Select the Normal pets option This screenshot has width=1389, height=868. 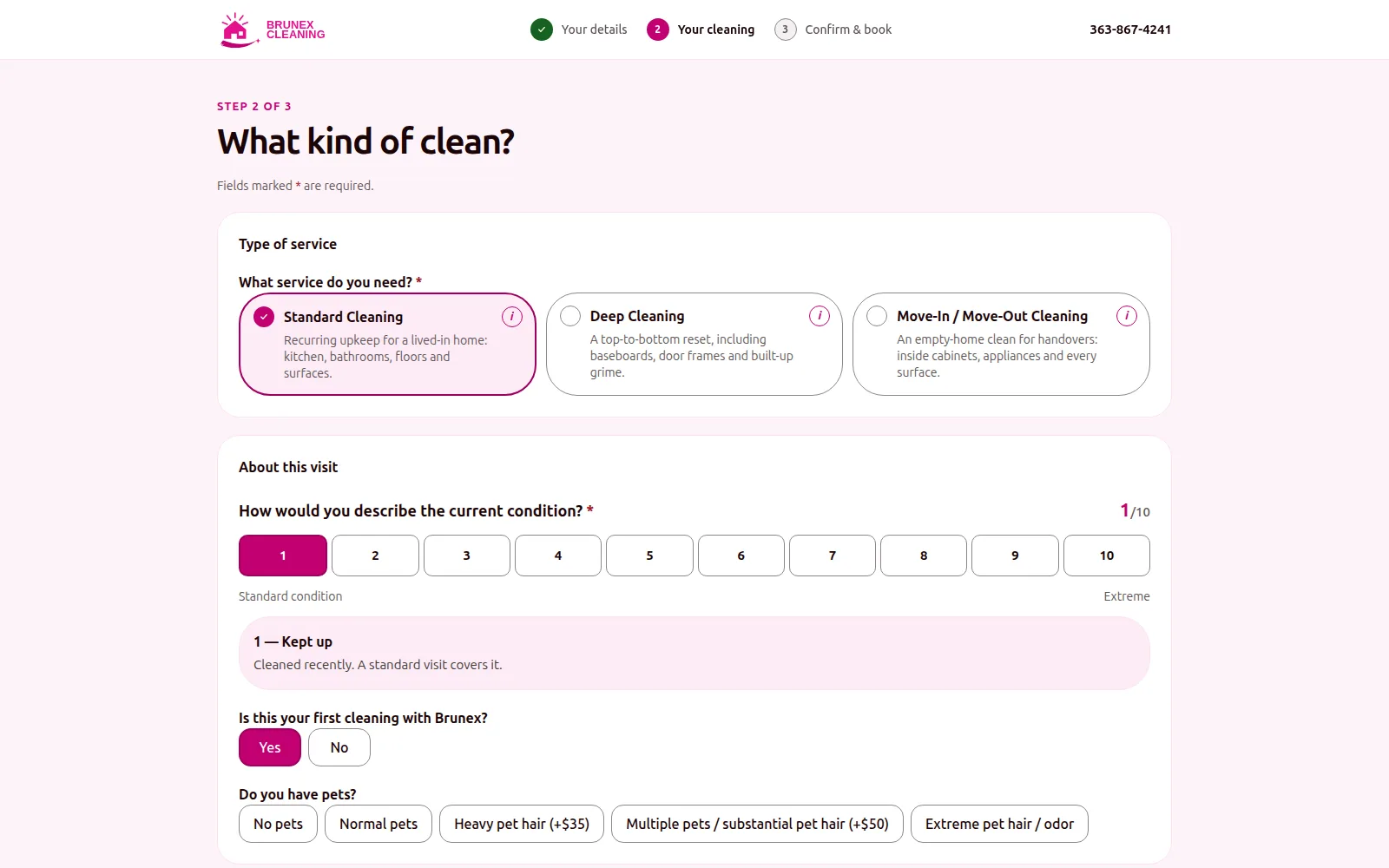[x=379, y=824]
